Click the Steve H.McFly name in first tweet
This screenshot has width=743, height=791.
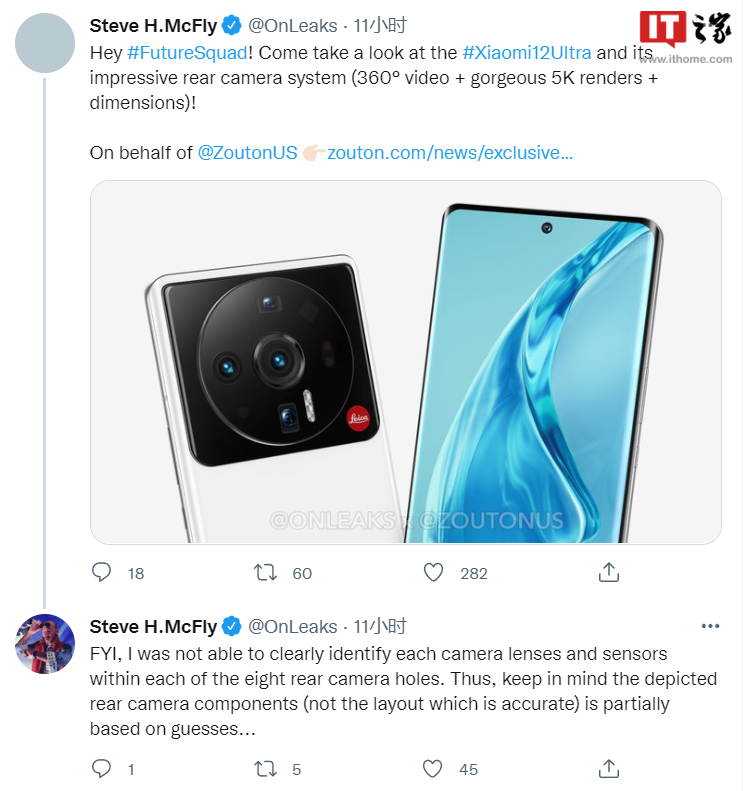pos(153,25)
